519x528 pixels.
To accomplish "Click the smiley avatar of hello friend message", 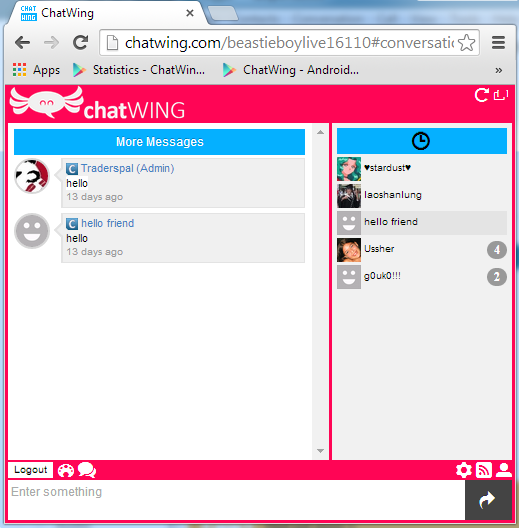I will click(x=32, y=231).
